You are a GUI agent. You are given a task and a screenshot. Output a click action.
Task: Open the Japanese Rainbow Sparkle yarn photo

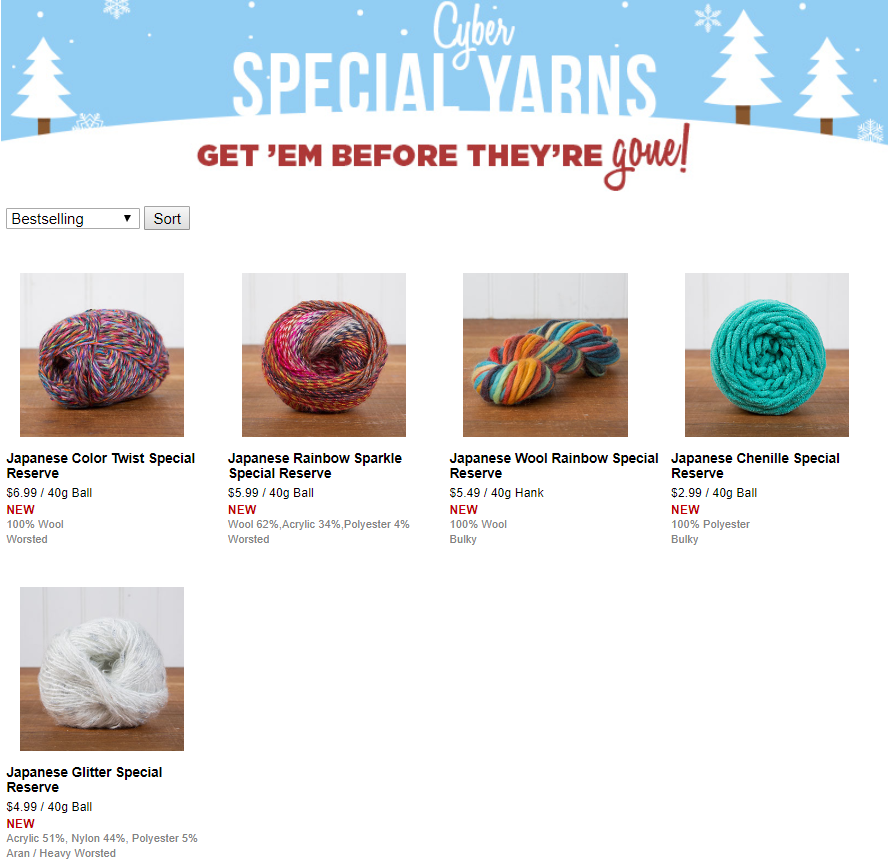click(x=324, y=355)
